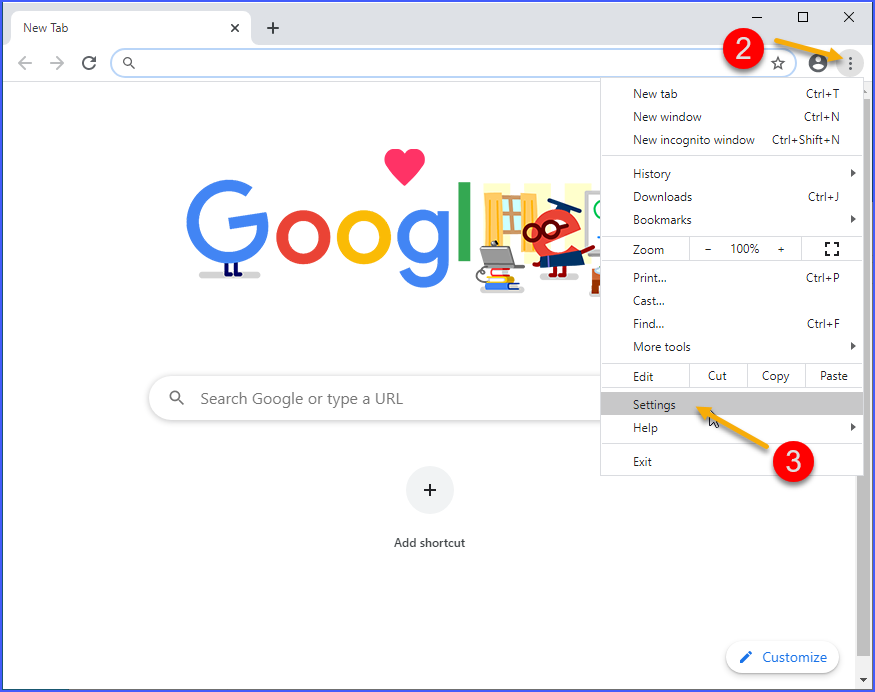Open a new tab with plus icon
The width and height of the screenshot is (875, 692).
pyautogui.click(x=273, y=27)
